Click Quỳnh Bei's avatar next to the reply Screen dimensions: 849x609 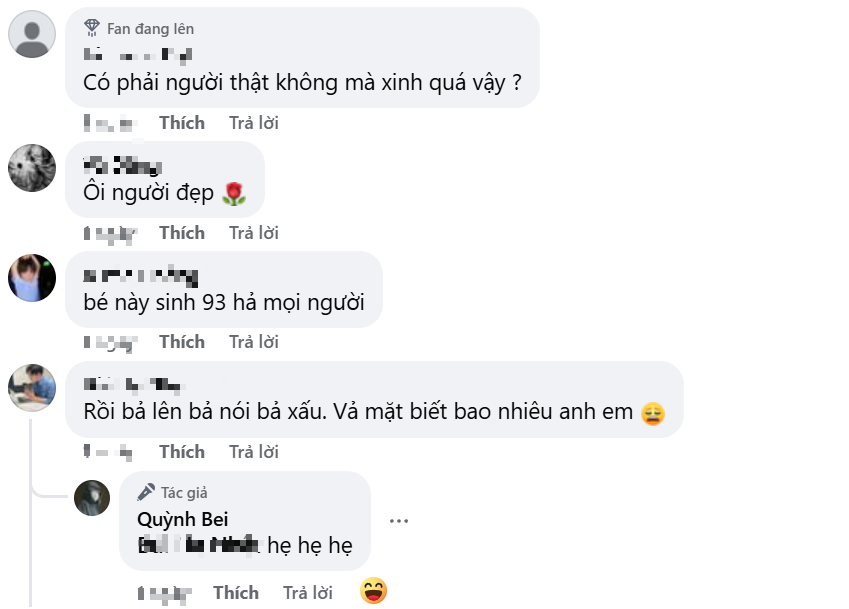92,497
